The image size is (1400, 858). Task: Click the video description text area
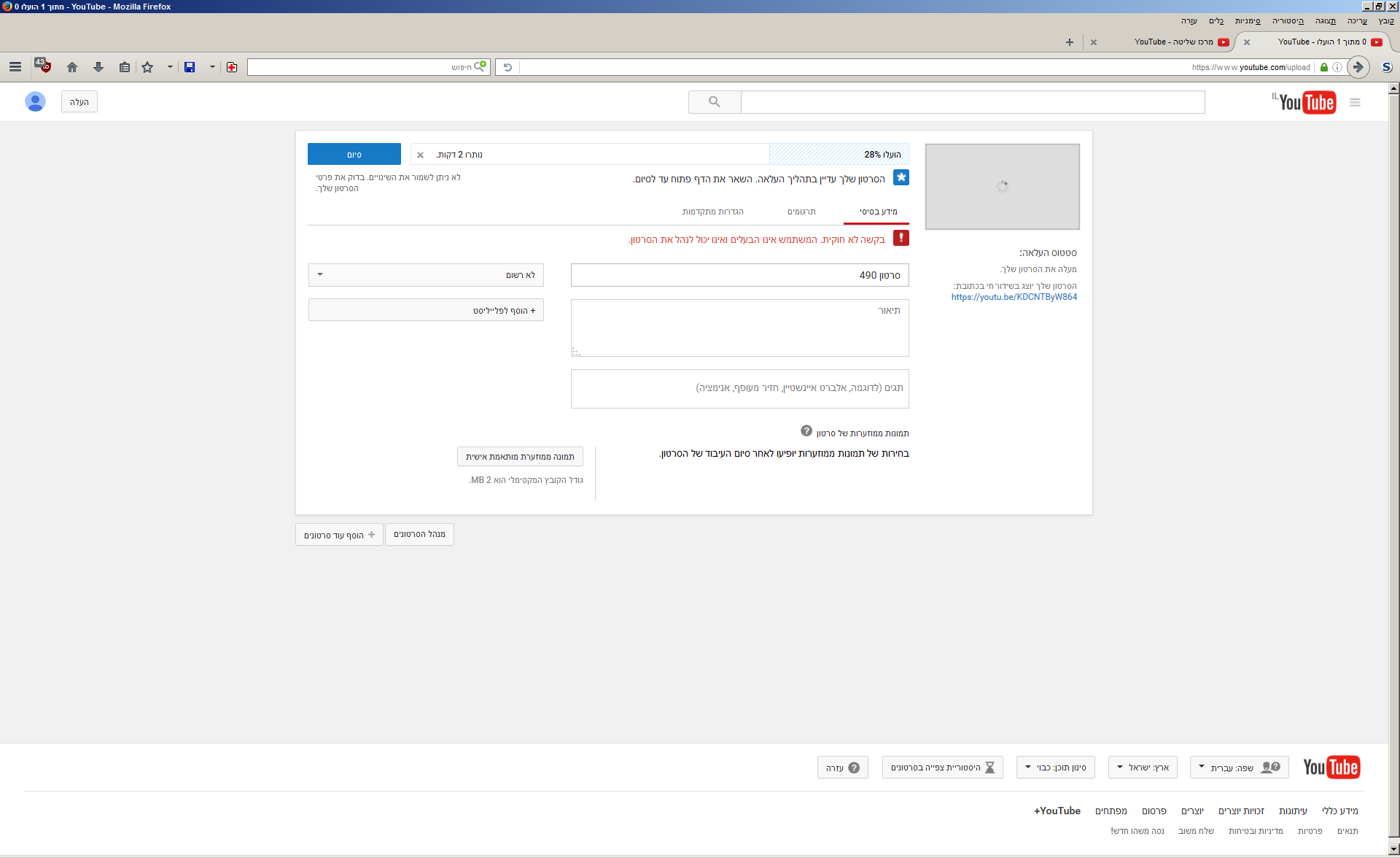pos(739,328)
